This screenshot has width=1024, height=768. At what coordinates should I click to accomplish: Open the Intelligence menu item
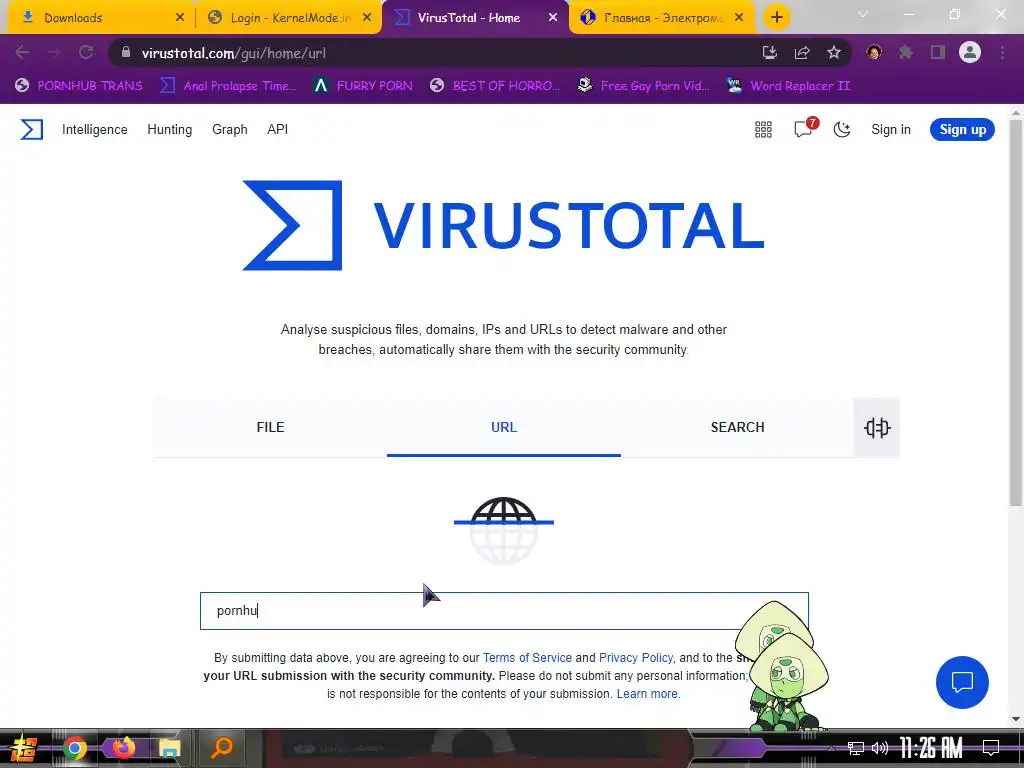(95, 129)
